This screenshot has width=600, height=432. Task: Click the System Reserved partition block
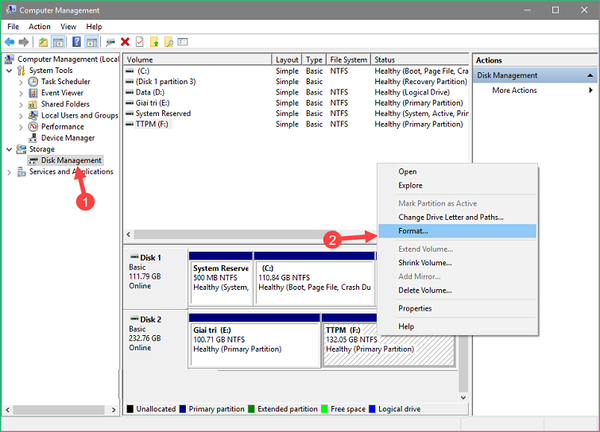click(x=221, y=278)
